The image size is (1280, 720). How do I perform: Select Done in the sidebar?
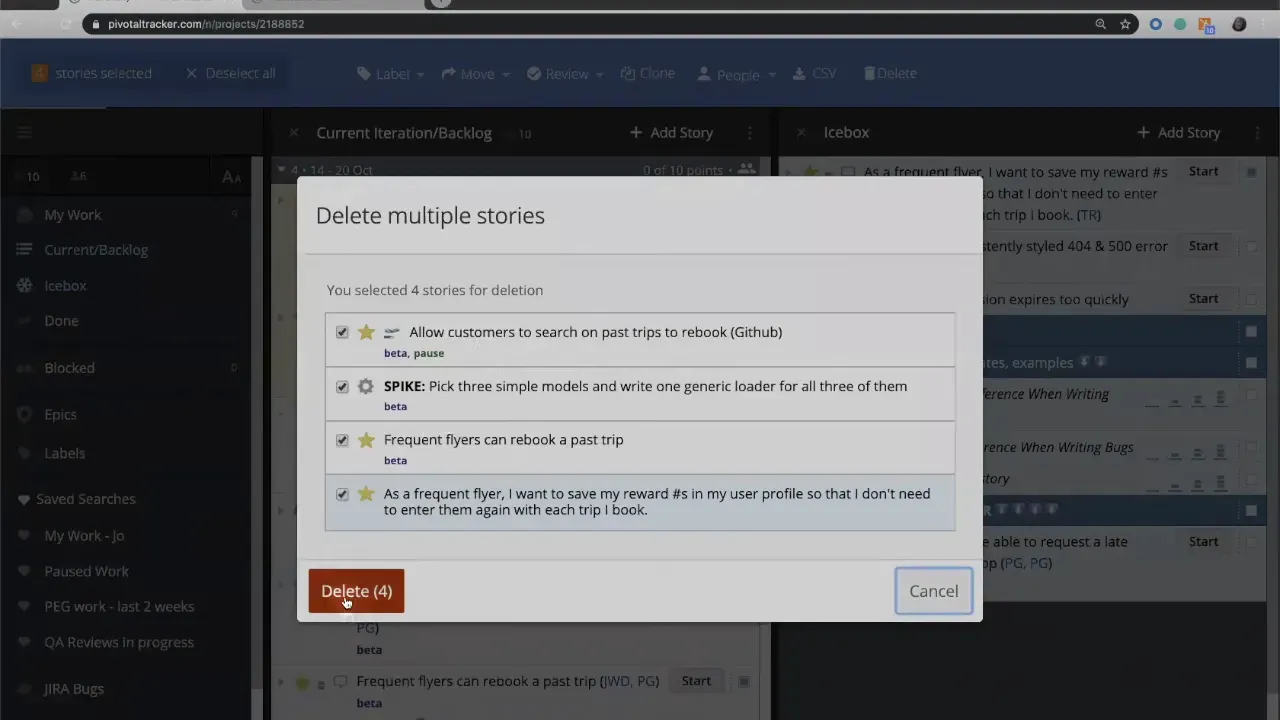[x=61, y=320]
